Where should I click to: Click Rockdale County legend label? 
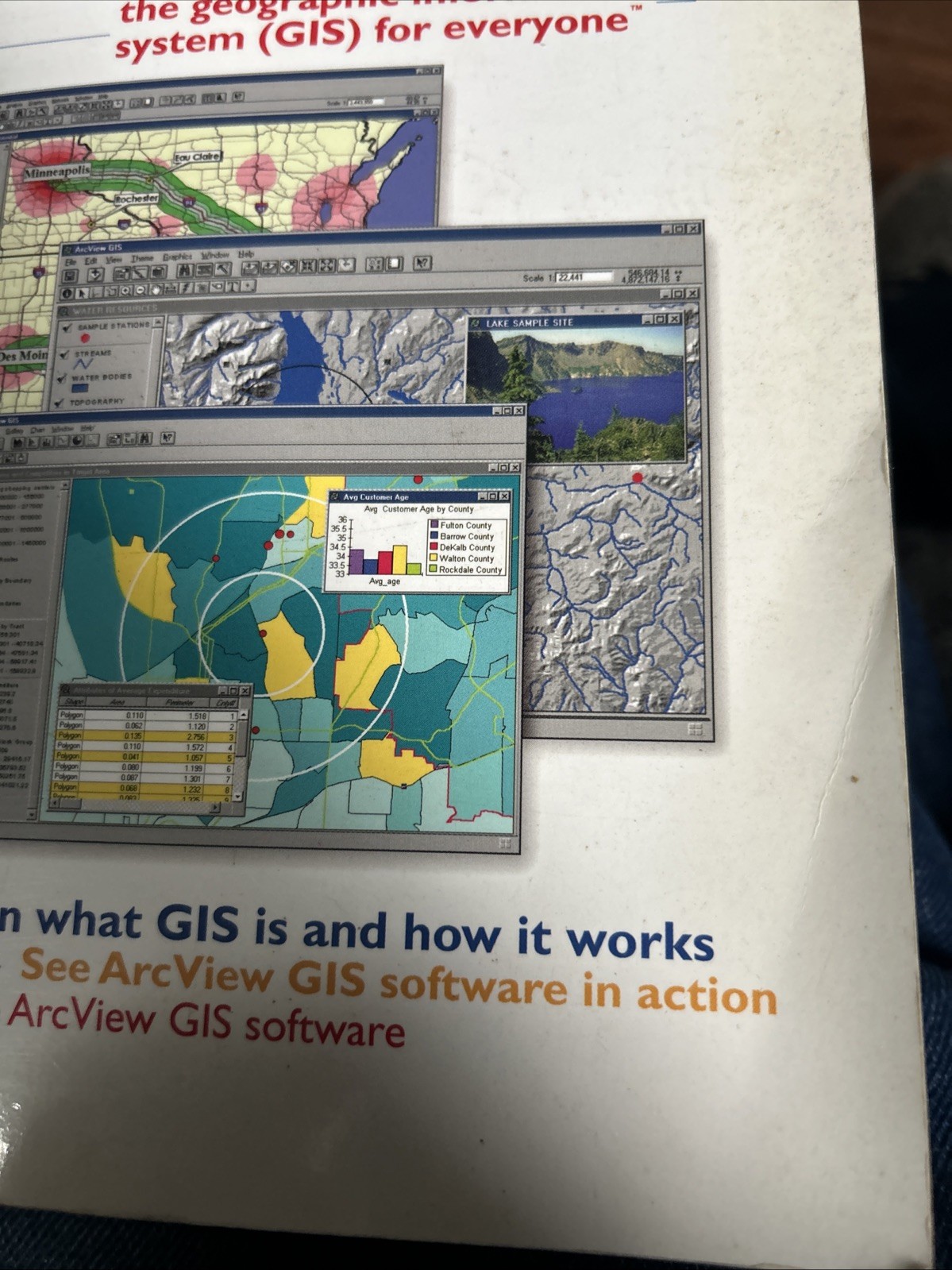tap(471, 570)
